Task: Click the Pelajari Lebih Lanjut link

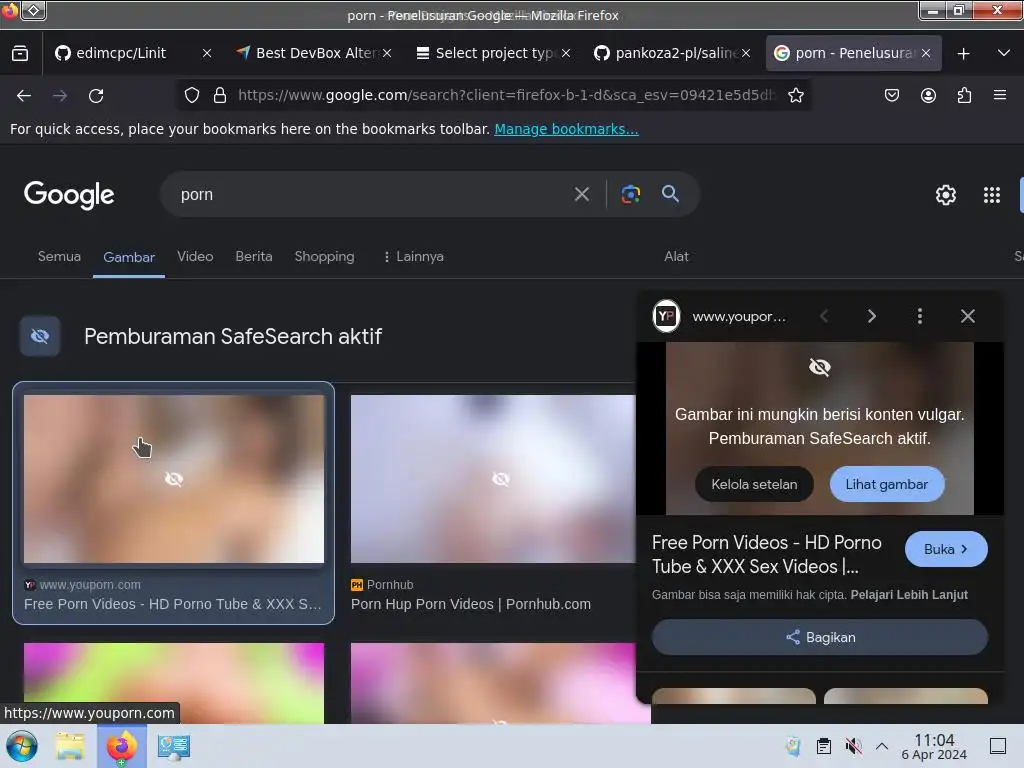Action: pyautogui.click(x=909, y=595)
